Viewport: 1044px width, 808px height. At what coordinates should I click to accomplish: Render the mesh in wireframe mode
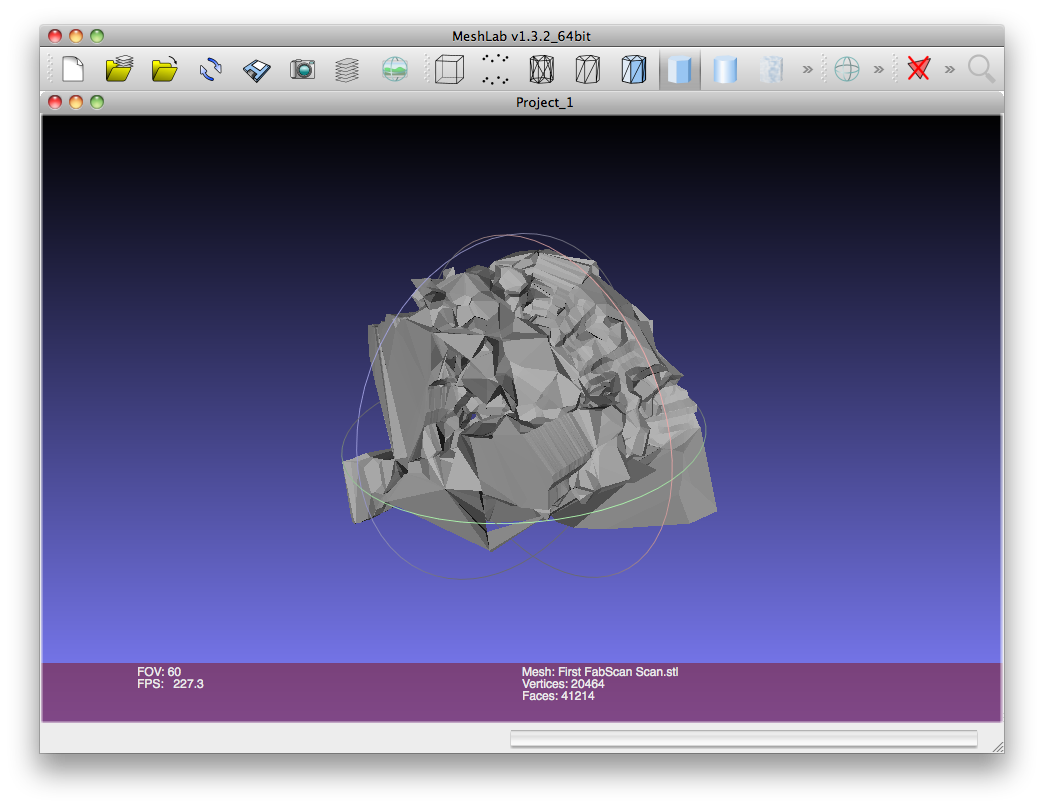[x=541, y=69]
